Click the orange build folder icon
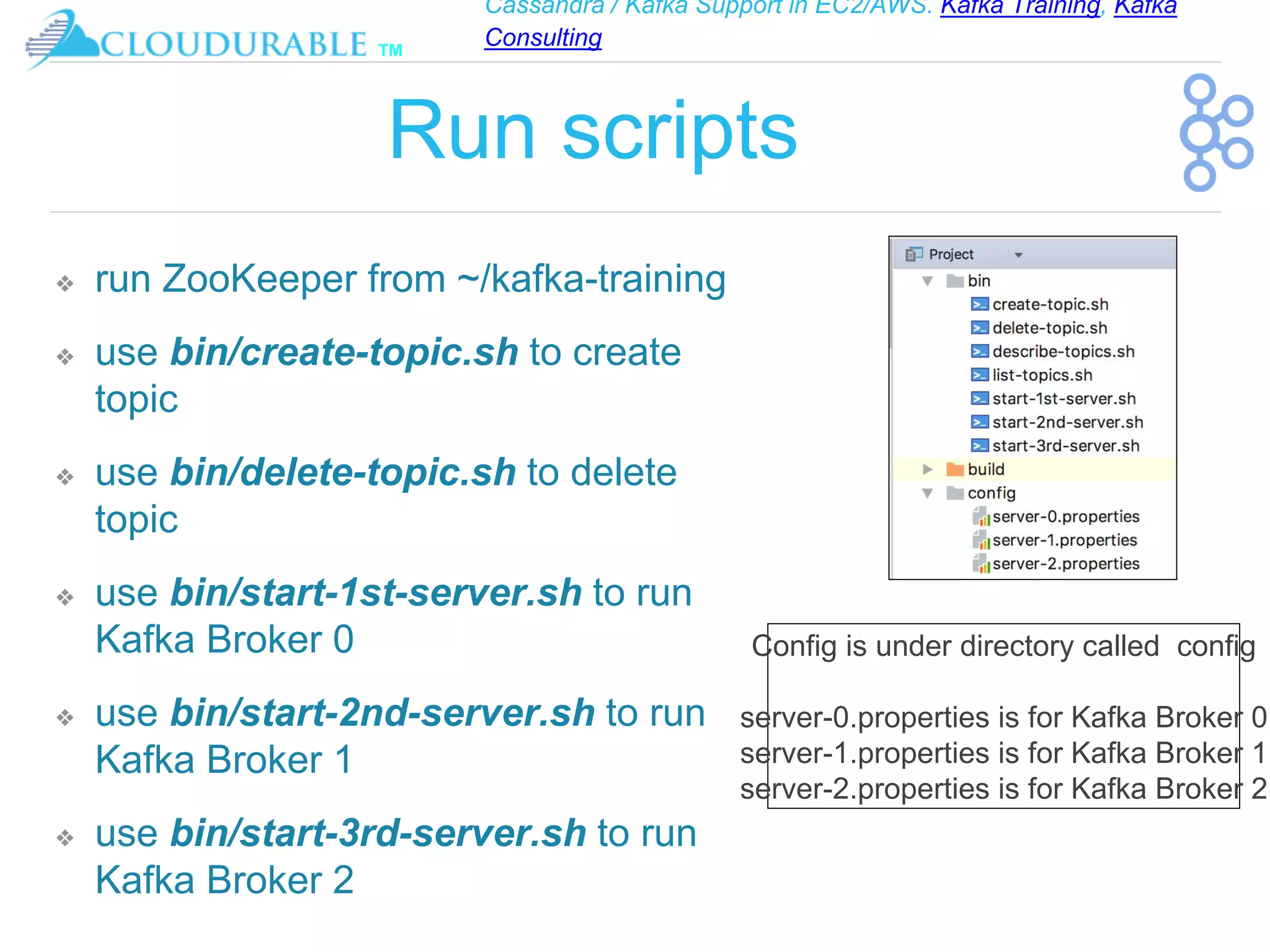Viewport: 1270px width, 952px height. 955,469
